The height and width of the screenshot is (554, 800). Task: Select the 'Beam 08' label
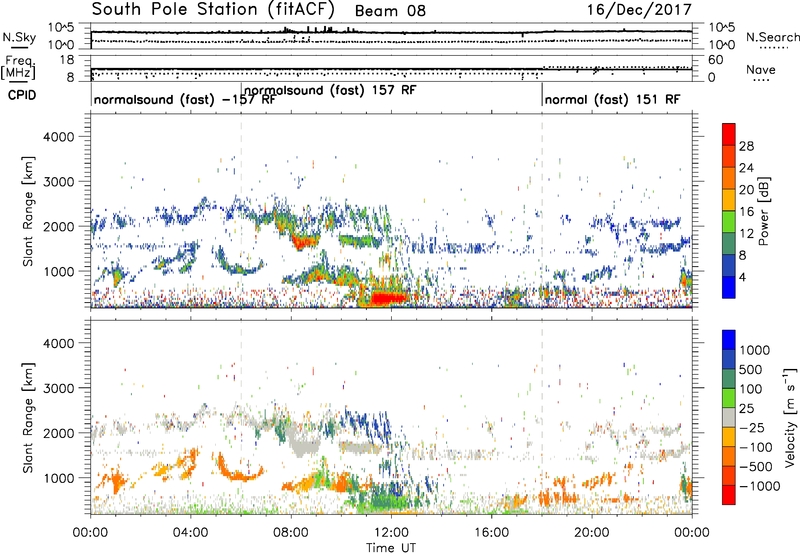(390, 11)
